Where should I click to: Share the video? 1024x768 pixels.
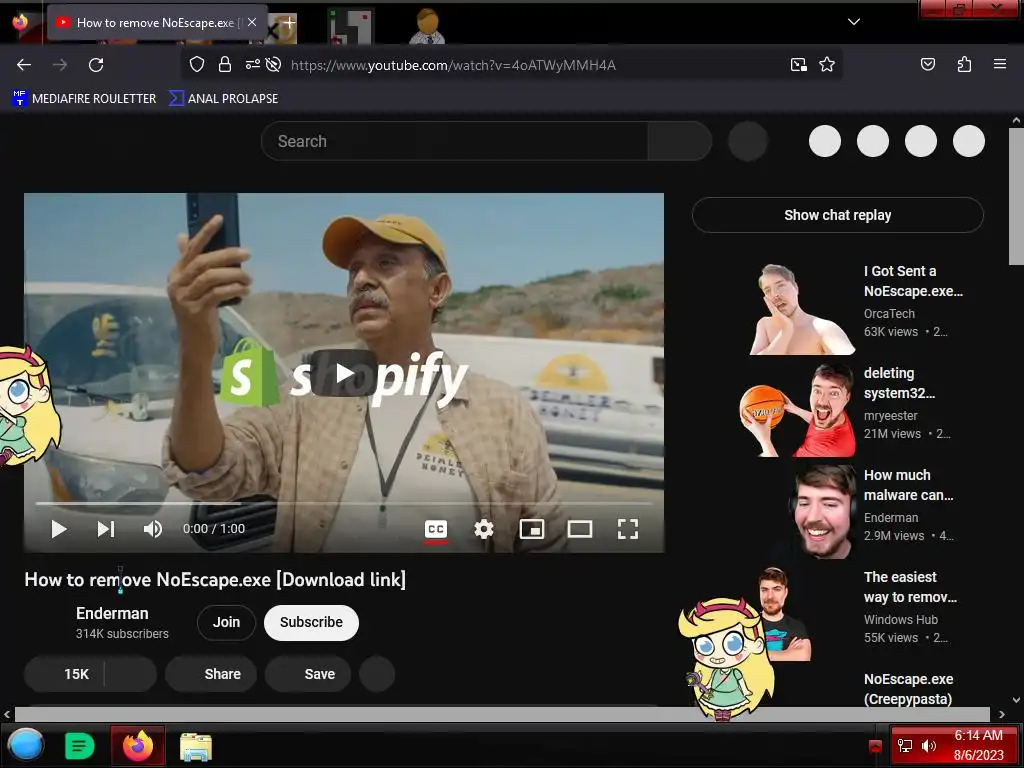coord(211,674)
